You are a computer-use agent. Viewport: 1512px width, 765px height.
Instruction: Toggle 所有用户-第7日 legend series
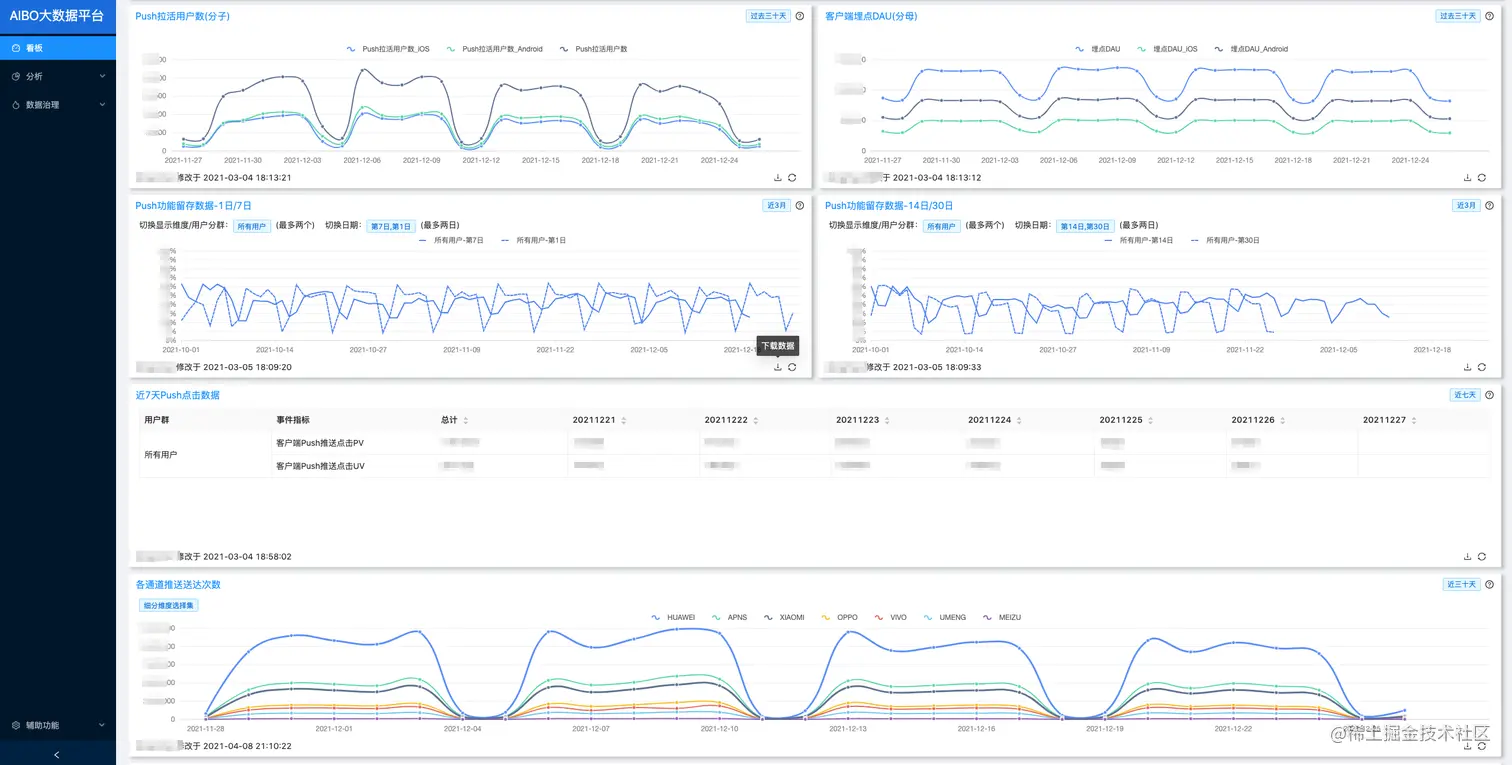450,240
